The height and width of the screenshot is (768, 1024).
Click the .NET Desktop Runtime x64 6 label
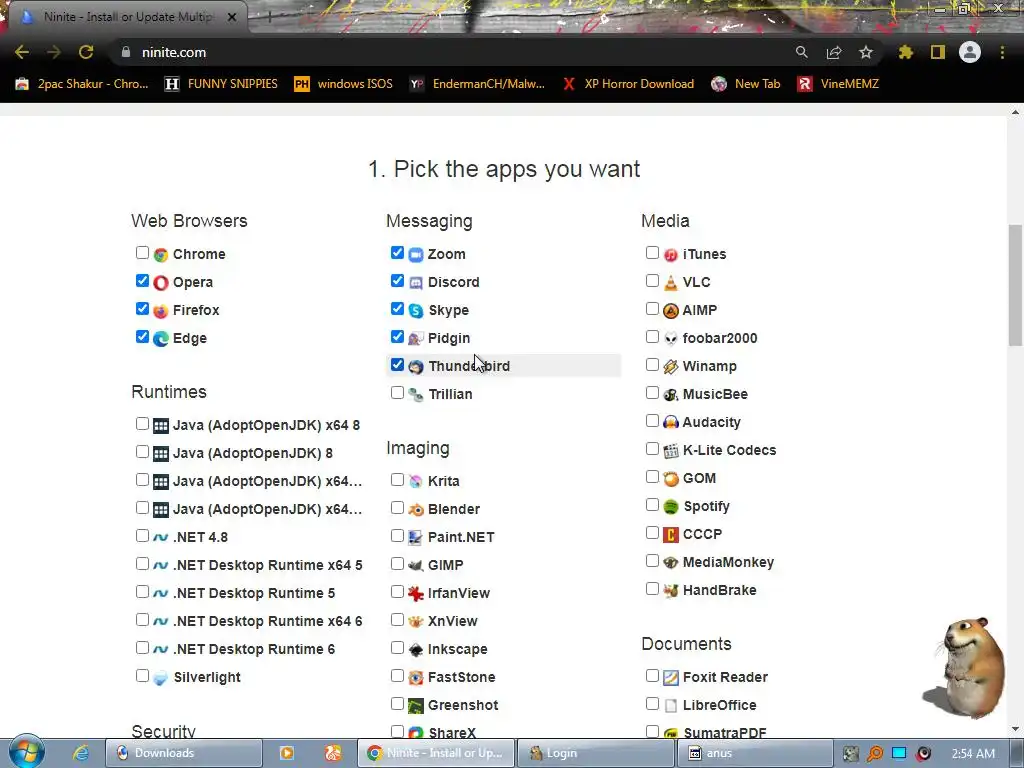pos(268,621)
